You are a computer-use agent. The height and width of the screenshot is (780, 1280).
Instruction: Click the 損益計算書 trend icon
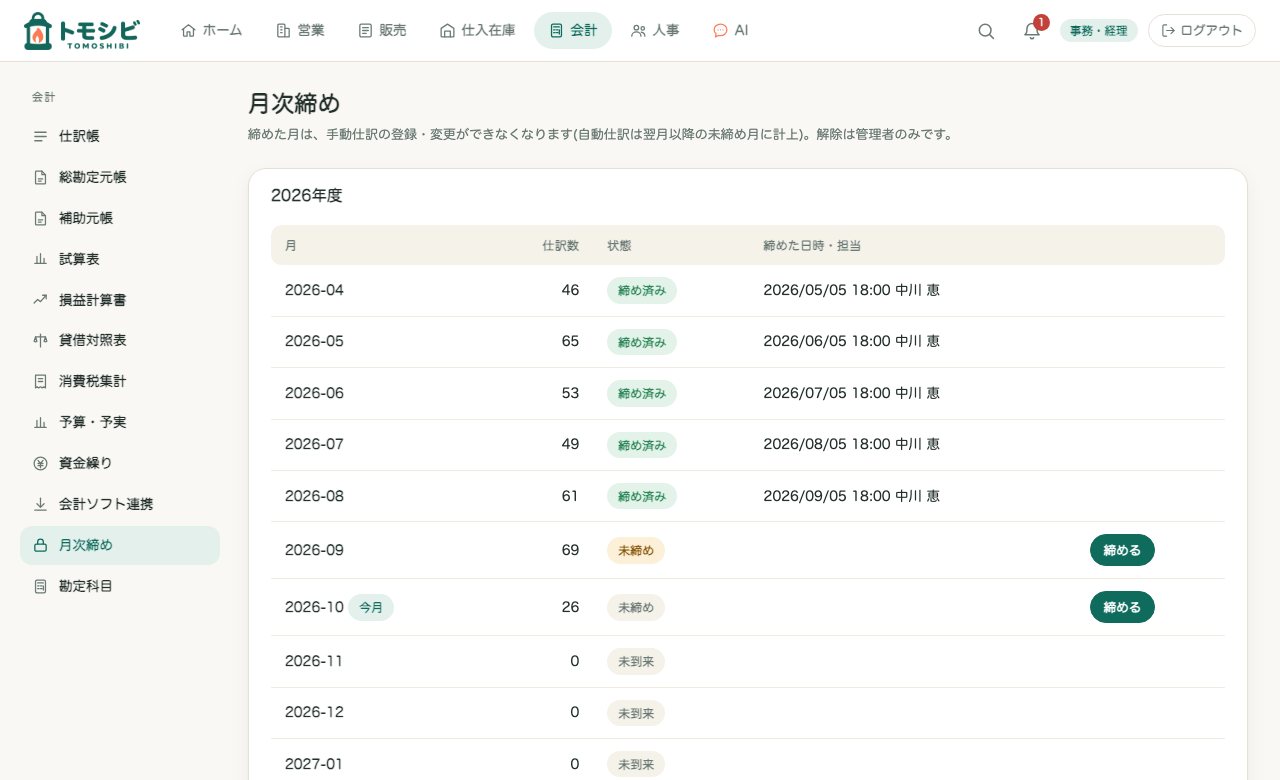(41, 300)
